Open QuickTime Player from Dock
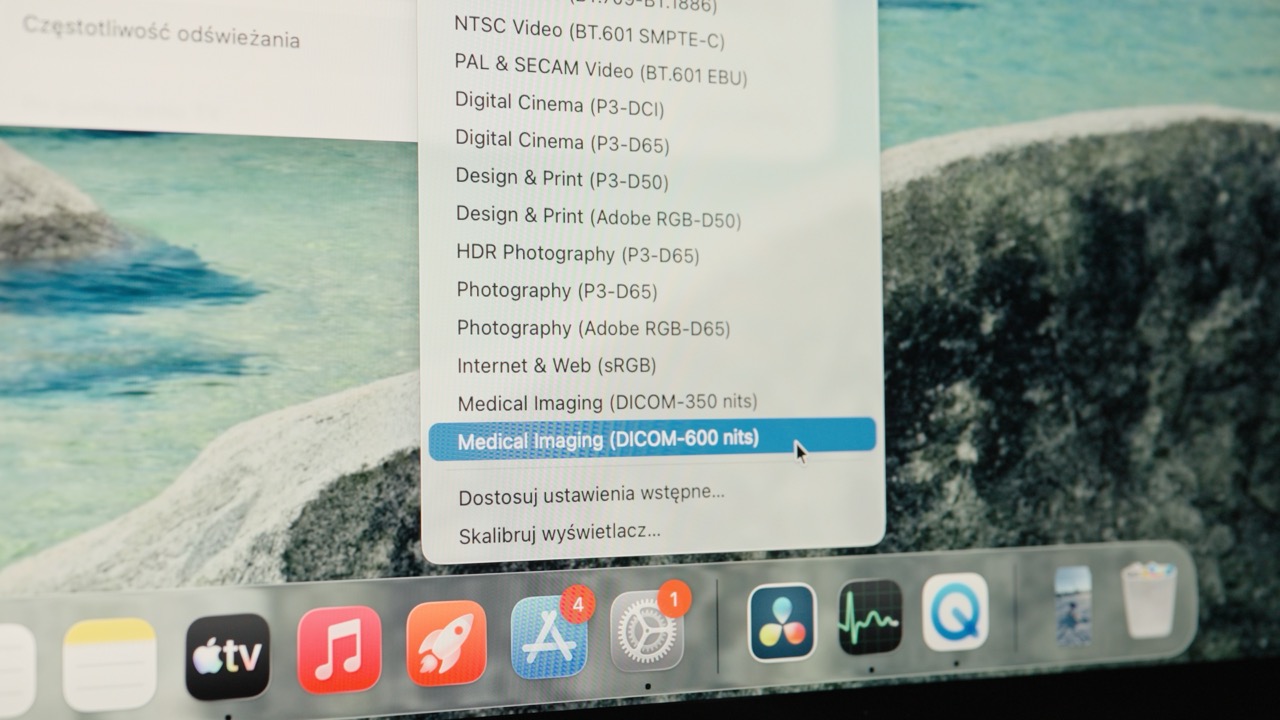The height and width of the screenshot is (720, 1280). tap(955, 612)
